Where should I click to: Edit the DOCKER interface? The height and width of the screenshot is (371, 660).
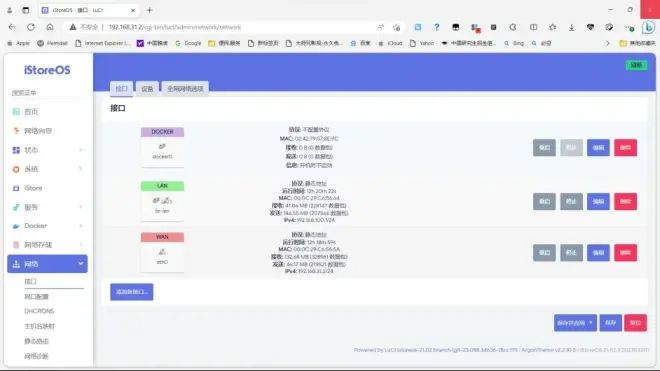pyautogui.click(x=598, y=148)
